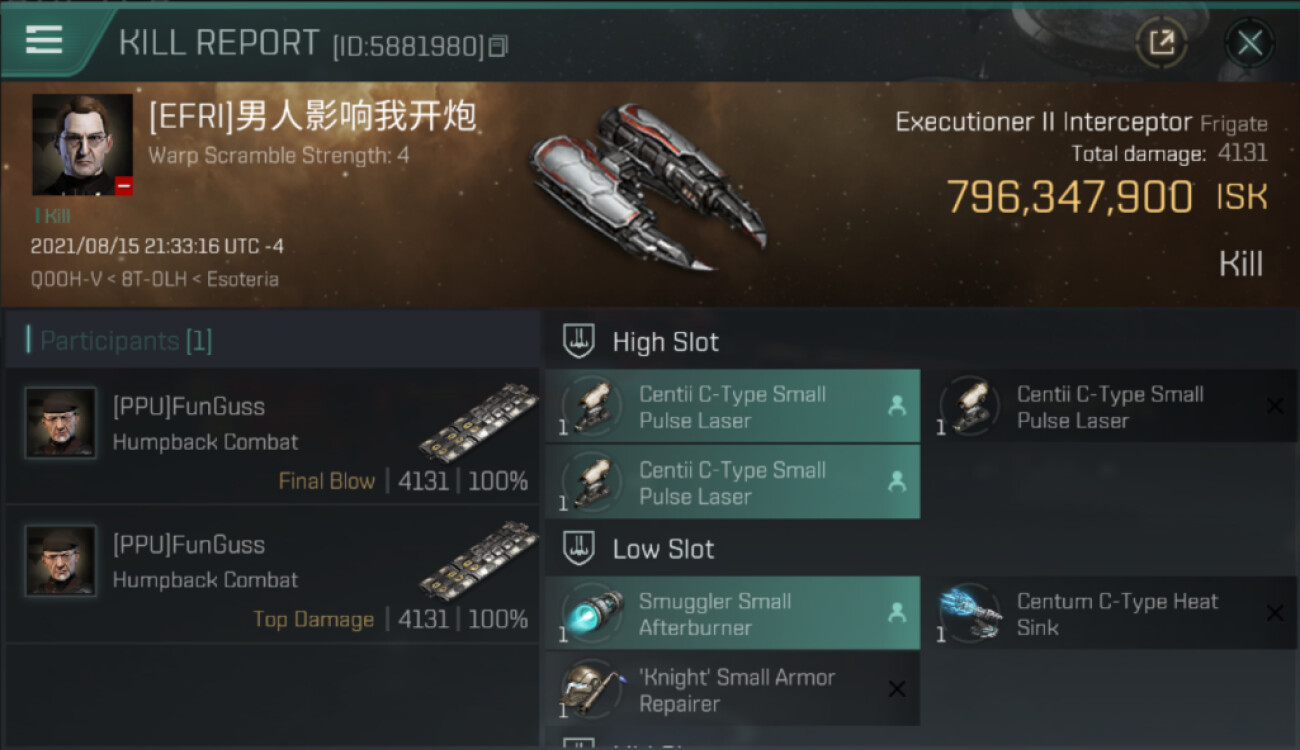The width and height of the screenshot is (1300, 750).
Task: Toggle destroyed mark on right Pulse Laser
Action: 1274,406
